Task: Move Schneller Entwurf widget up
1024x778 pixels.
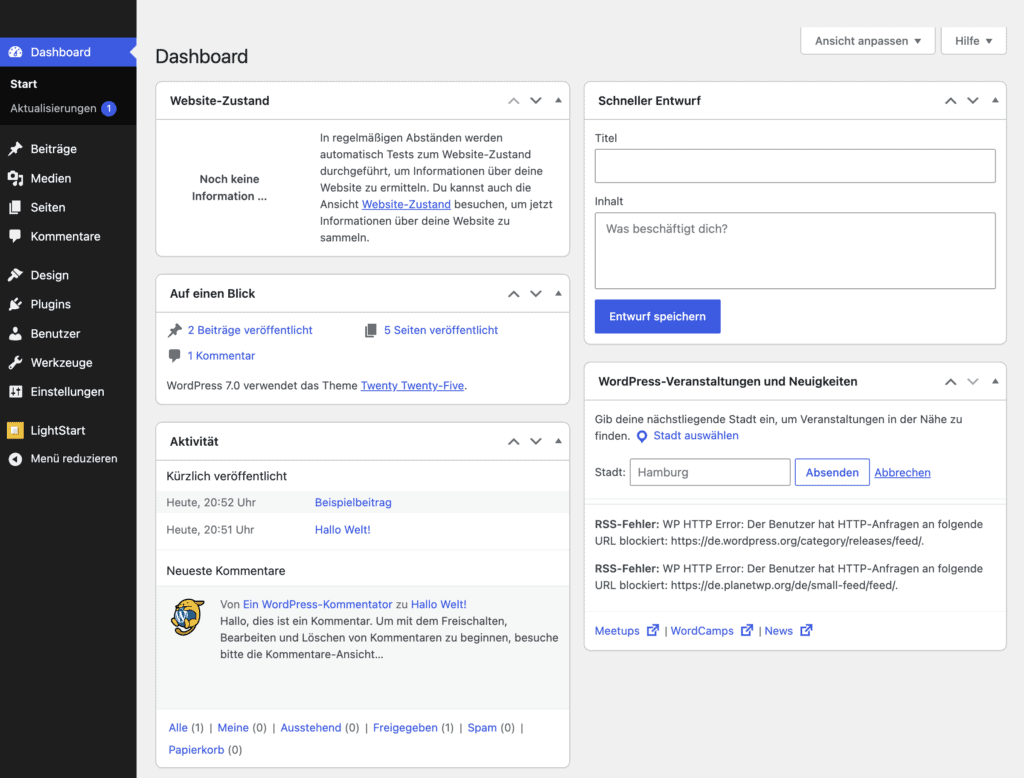Action: [x=951, y=101]
